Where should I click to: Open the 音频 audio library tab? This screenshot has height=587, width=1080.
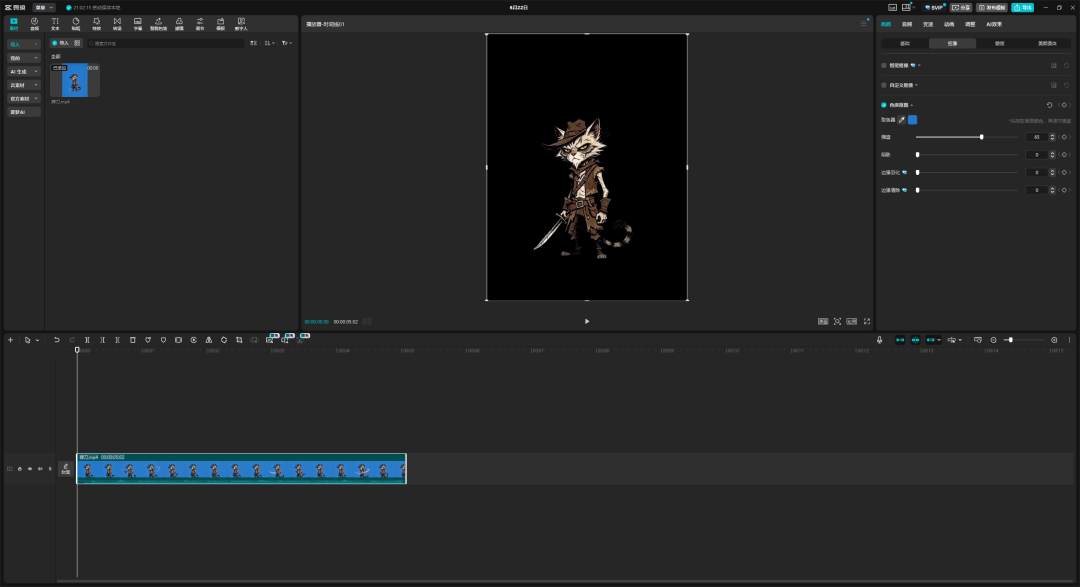tap(34, 24)
